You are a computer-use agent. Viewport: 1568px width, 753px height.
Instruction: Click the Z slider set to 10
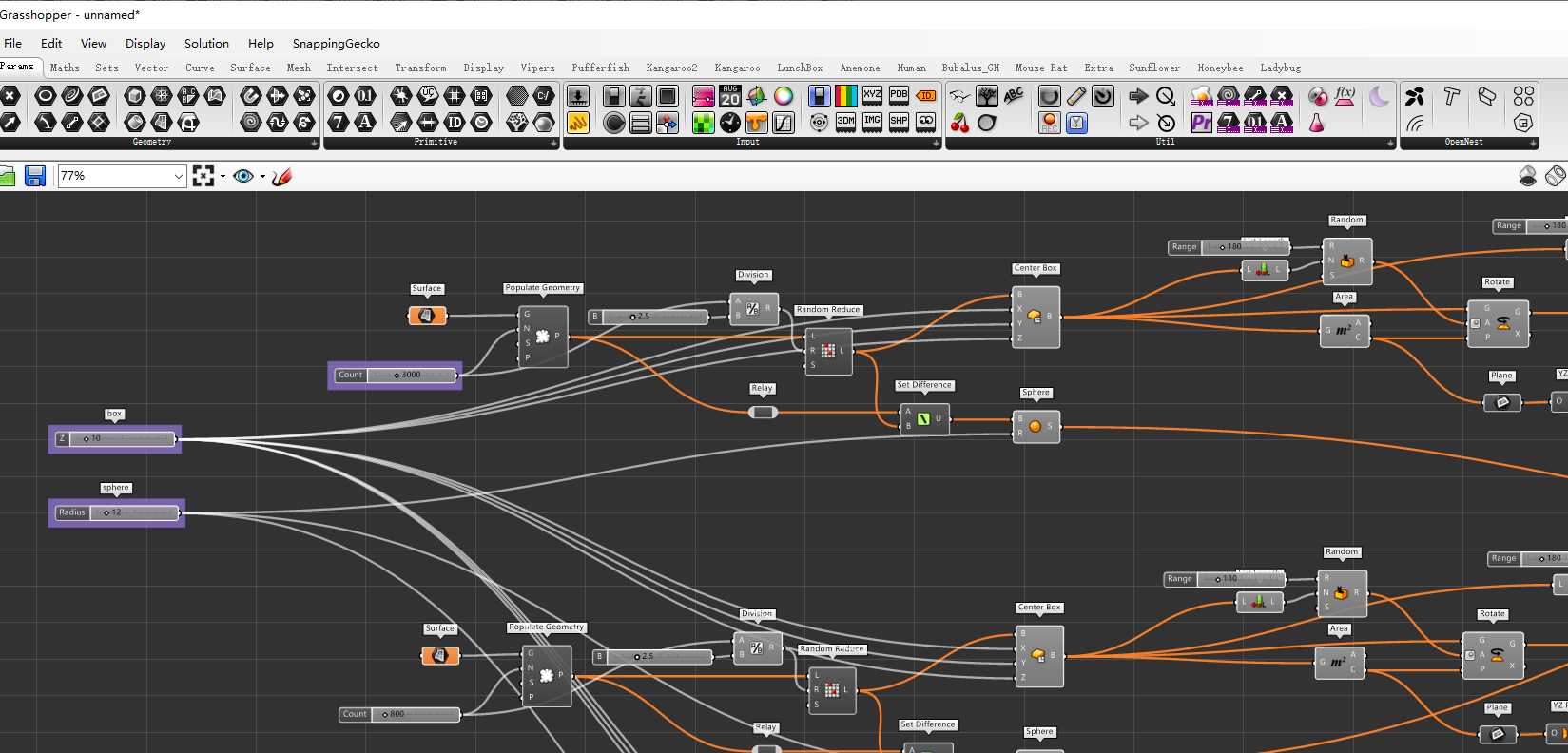115,439
